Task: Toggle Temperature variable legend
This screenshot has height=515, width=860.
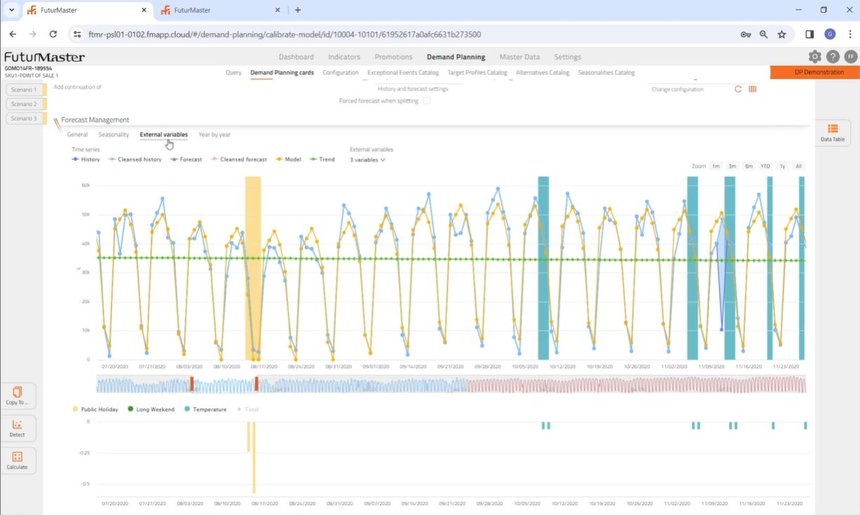Action: click(206, 409)
